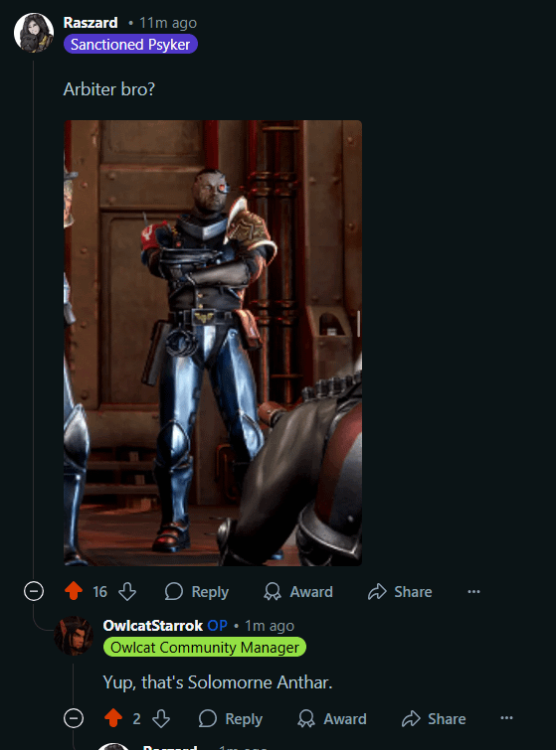Reply to OwlcatStarrok's comment
Image resolution: width=556 pixels, height=750 pixels.
pyautogui.click(x=231, y=718)
